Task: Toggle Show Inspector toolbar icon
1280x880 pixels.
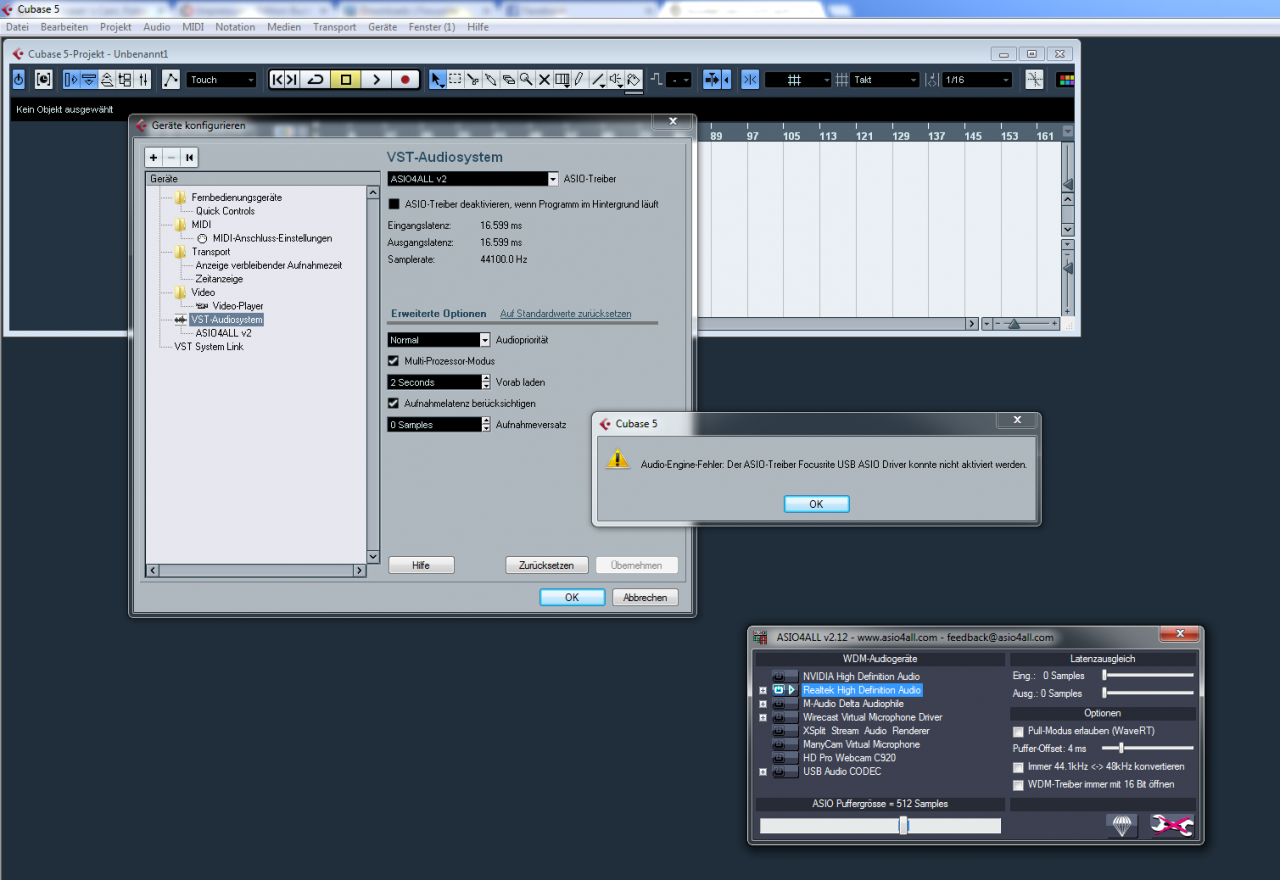Action: click(71, 79)
